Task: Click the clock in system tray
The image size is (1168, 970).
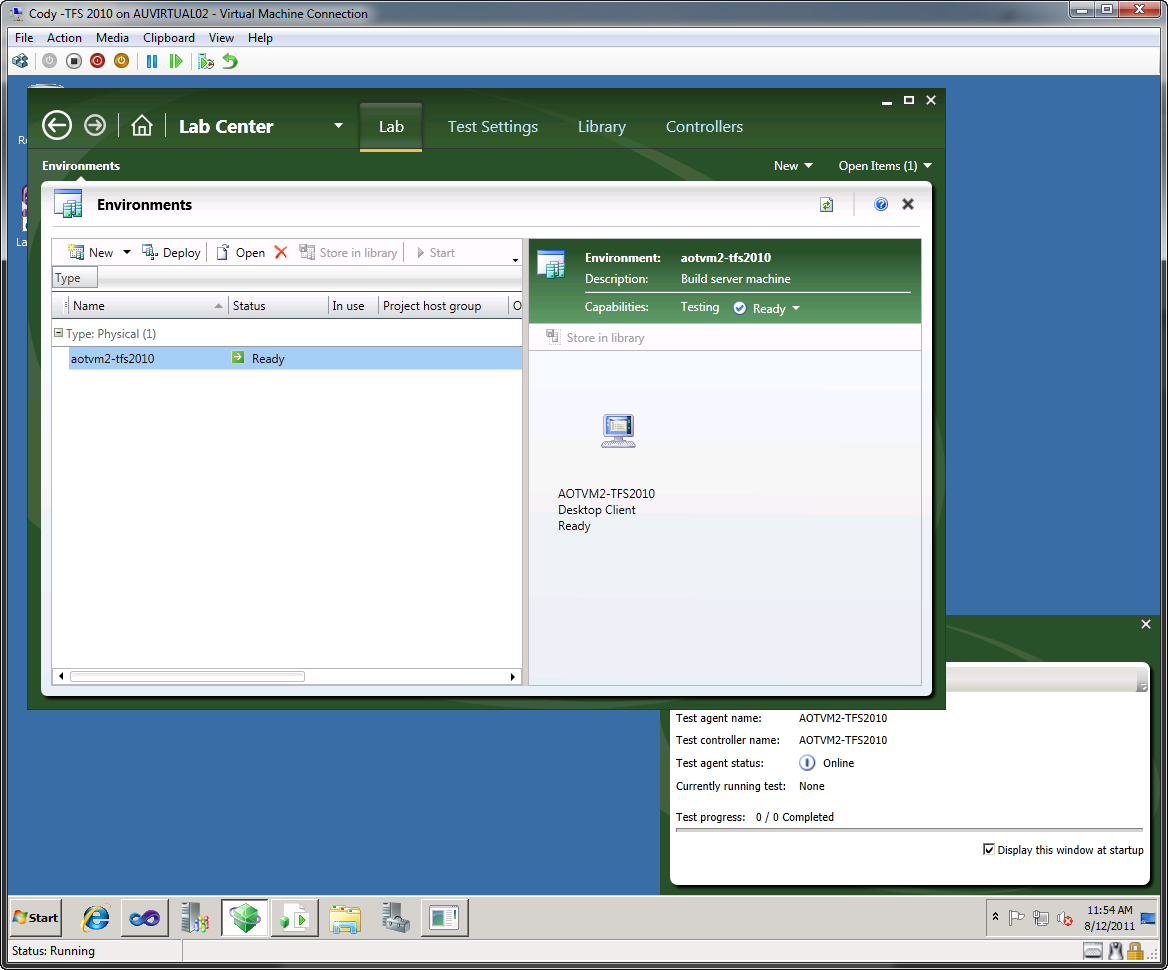Action: [x=1109, y=918]
